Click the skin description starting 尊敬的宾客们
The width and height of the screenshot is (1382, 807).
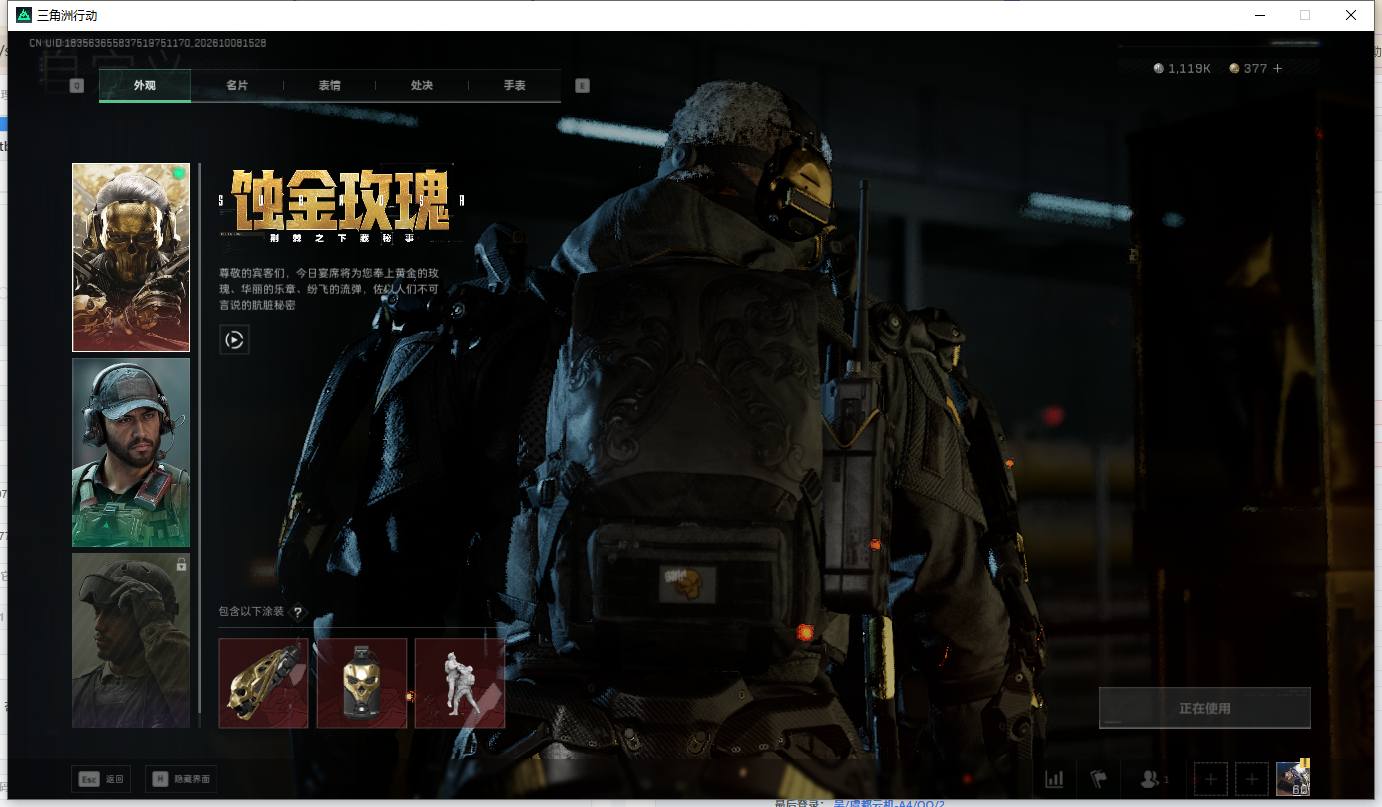tap(329, 289)
